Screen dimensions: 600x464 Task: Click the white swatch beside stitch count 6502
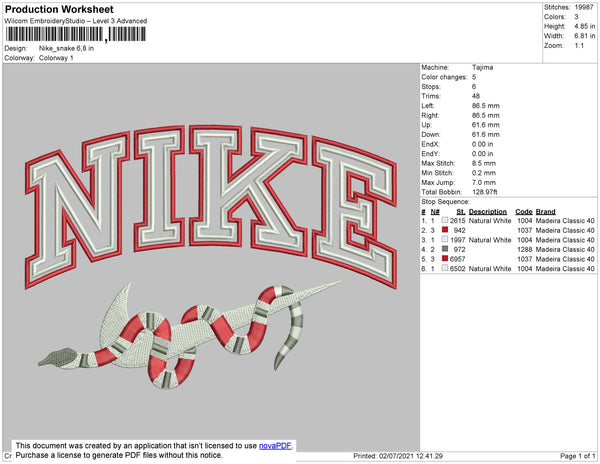click(x=445, y=268)
